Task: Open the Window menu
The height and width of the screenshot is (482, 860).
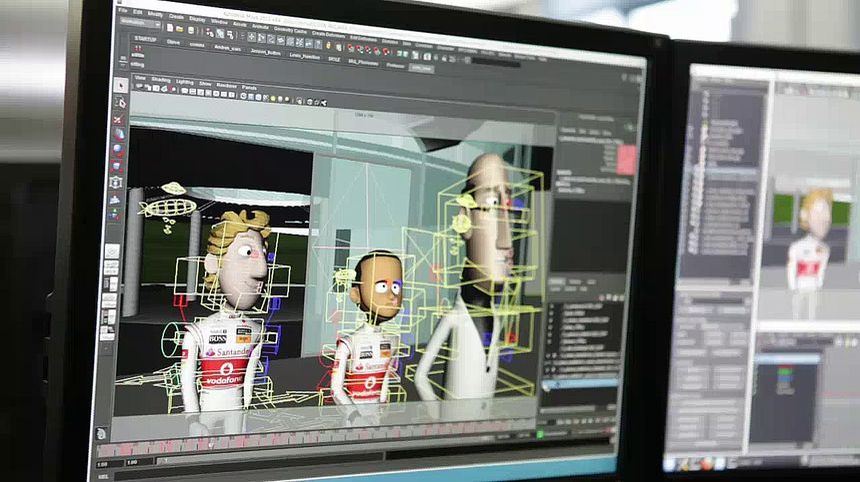Action: click(x=219, y=21)
